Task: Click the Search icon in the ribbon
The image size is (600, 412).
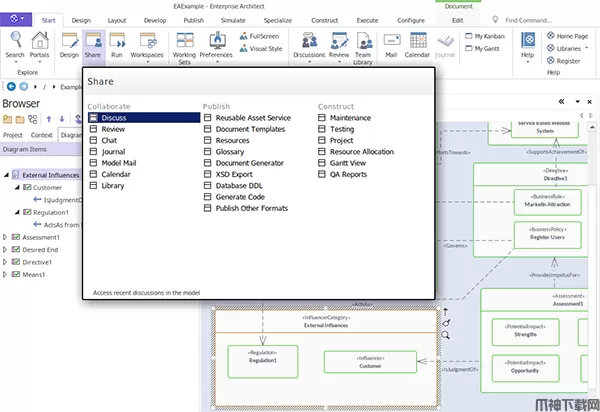Action: tap(15, 43)
